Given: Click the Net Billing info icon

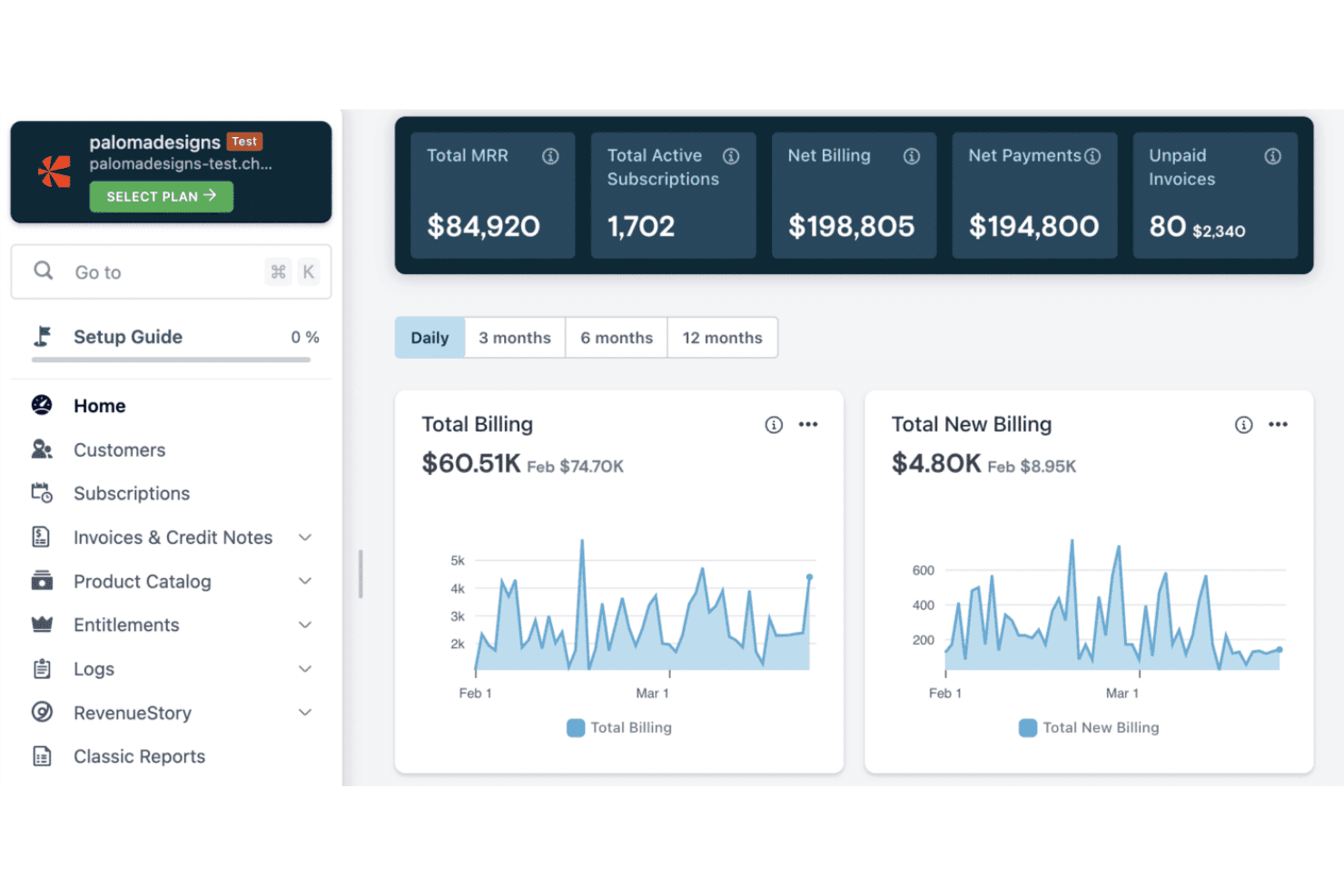Looking at the screenshot, I should [x=912, y=156].
